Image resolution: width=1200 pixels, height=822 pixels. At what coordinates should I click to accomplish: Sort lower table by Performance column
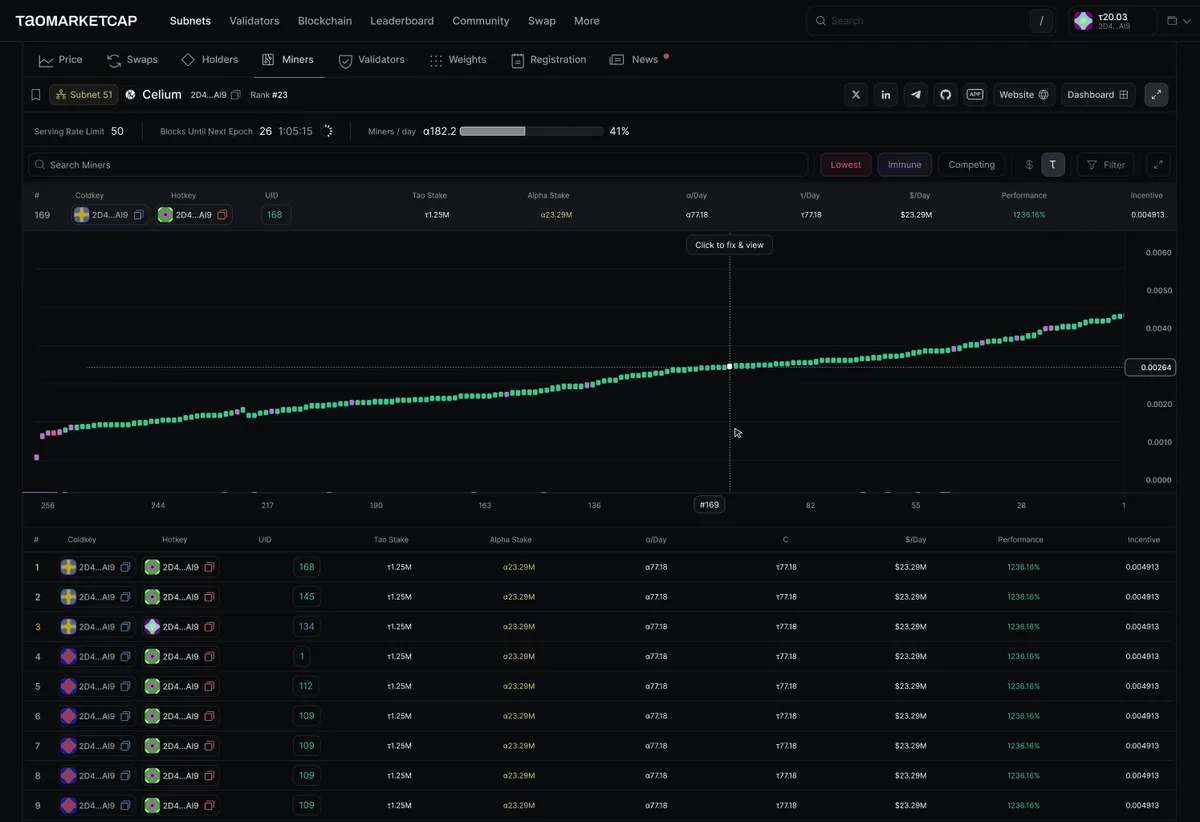click(x=1020, y=540)
